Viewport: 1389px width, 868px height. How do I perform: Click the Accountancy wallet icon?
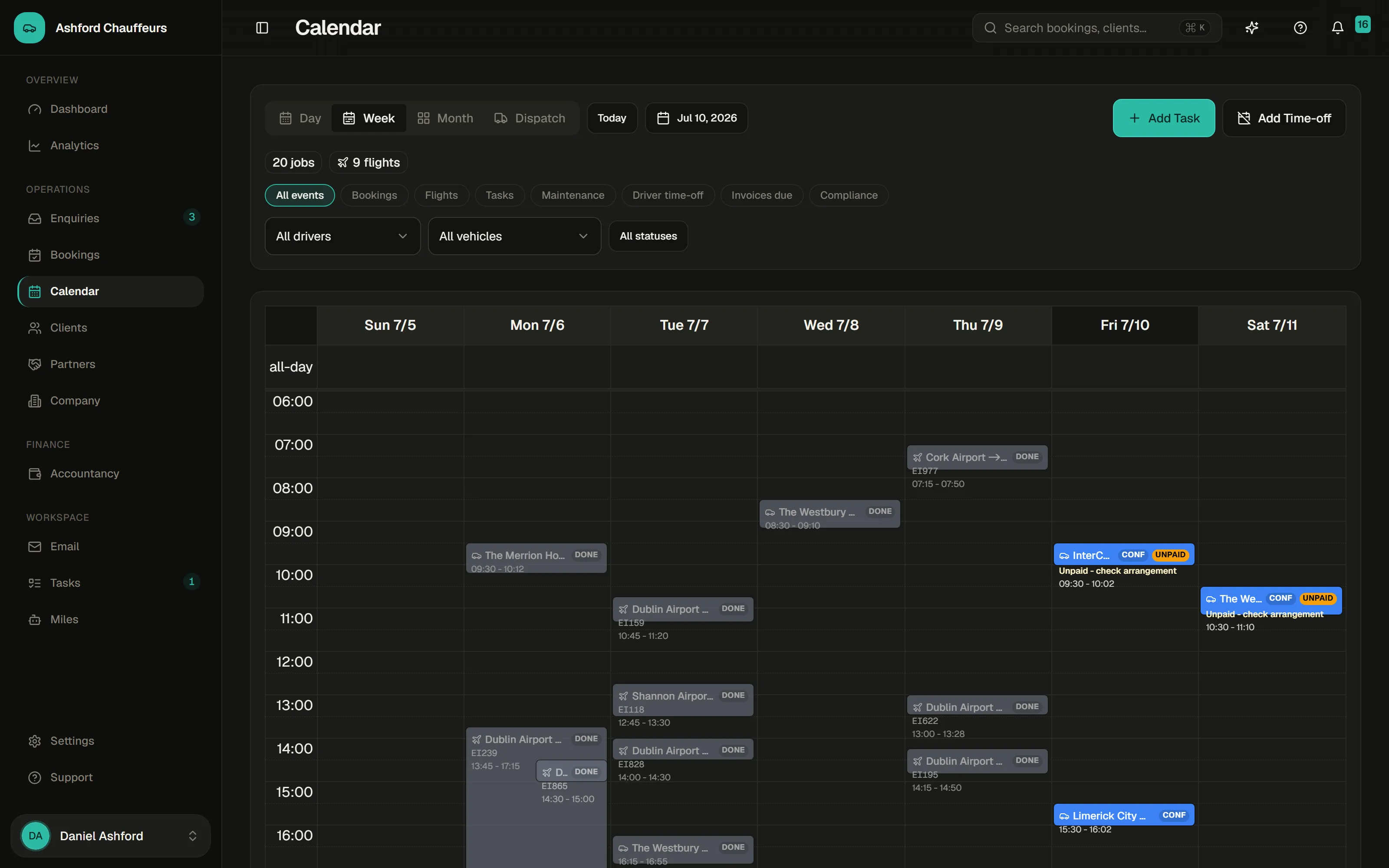34,473
